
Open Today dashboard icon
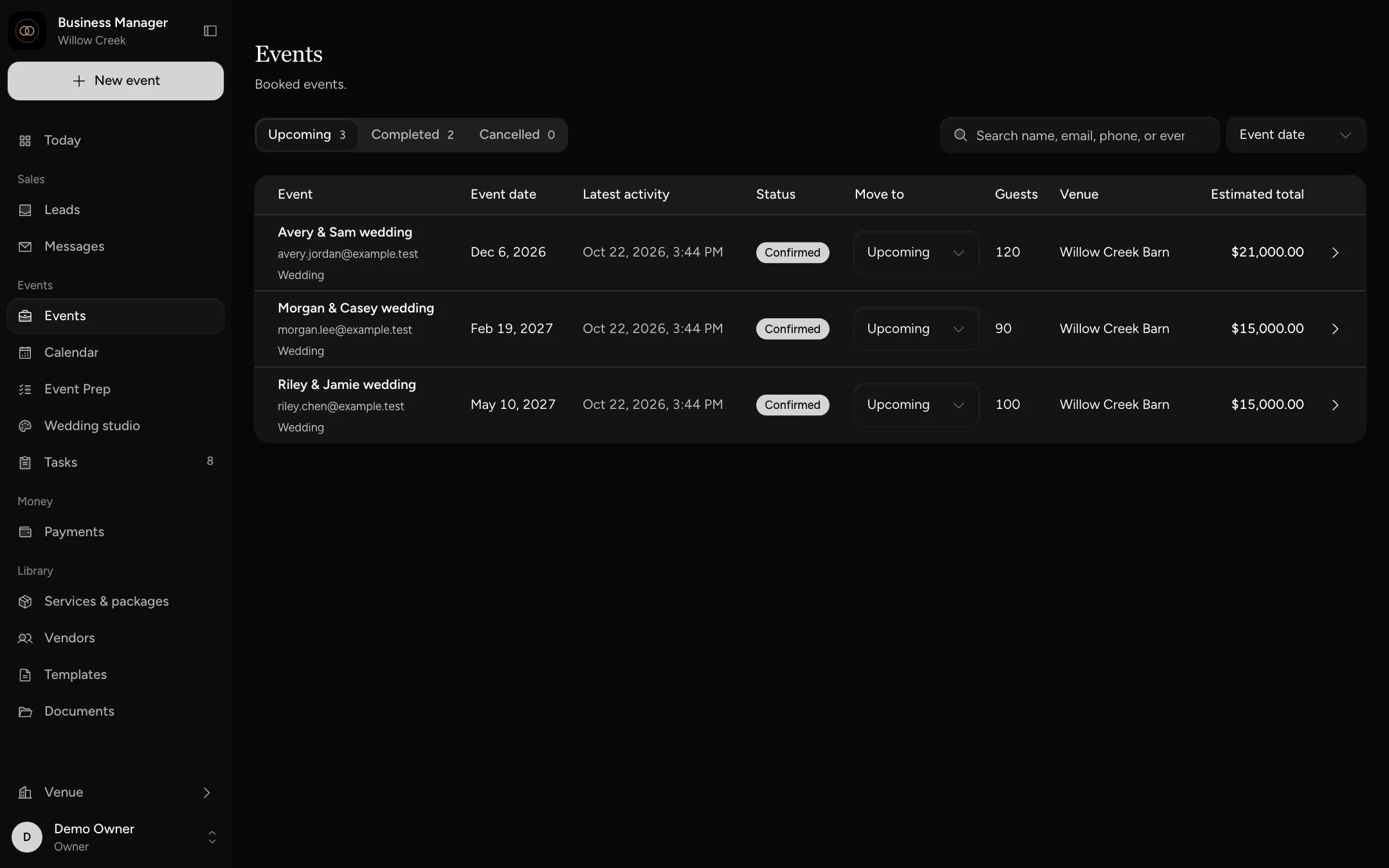tap(25, 141)
